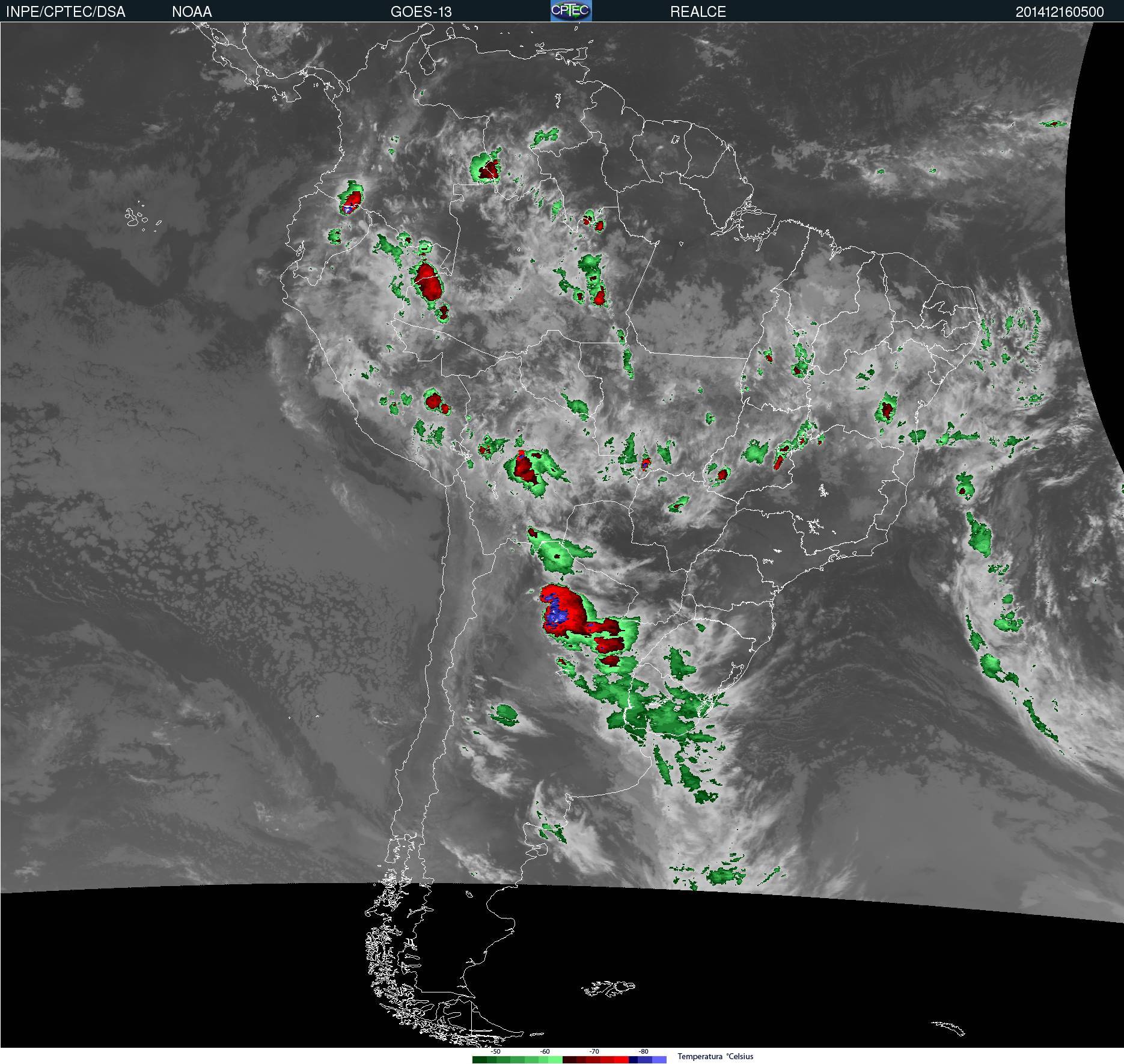
Task: Click the -80 legend label
Action: 643,1051
